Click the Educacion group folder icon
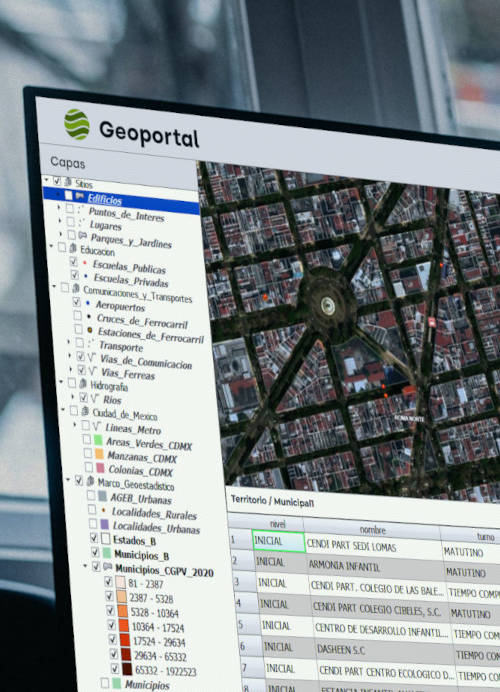The image size is (500, 692). coord(73,248)
